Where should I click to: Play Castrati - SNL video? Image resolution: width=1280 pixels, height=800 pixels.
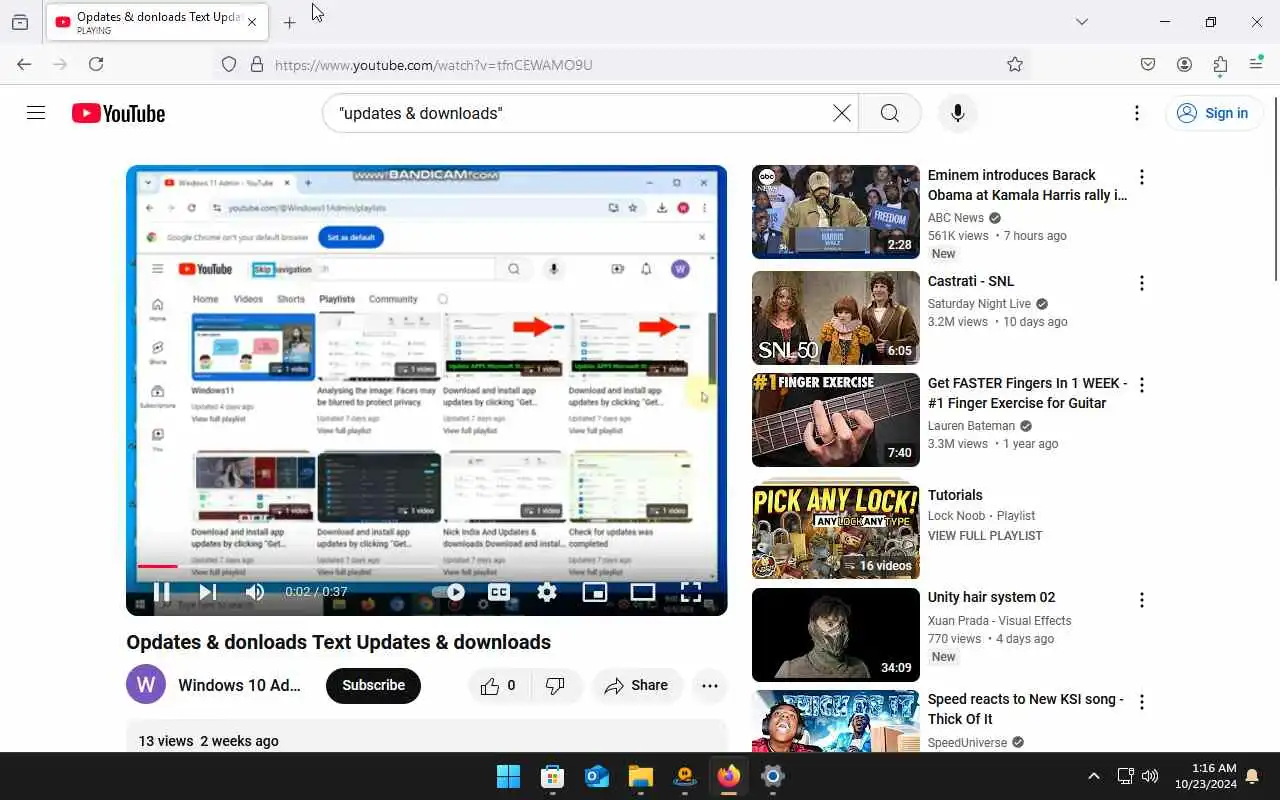click(x=835, y=318)
